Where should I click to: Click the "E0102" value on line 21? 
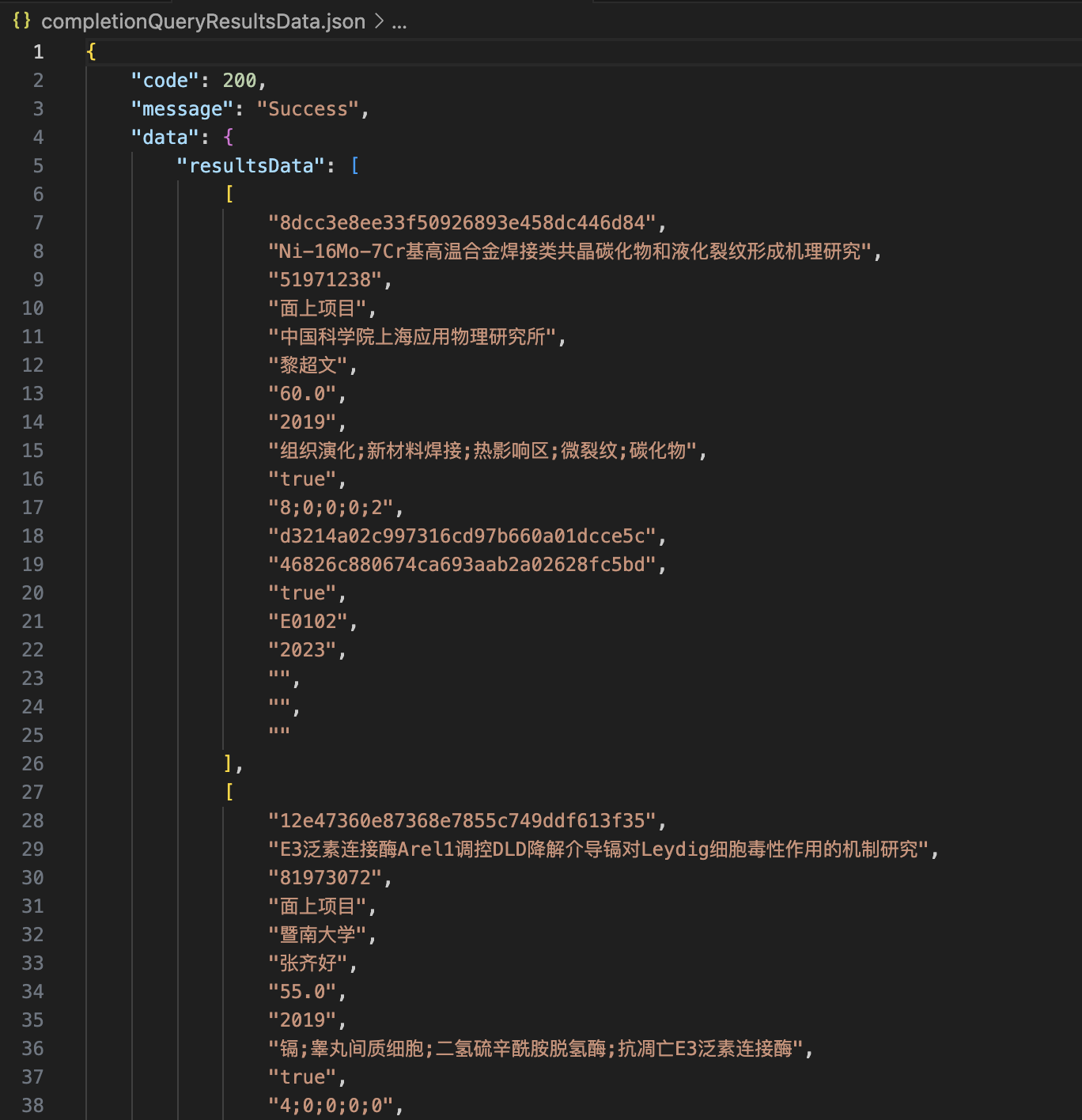308,621
